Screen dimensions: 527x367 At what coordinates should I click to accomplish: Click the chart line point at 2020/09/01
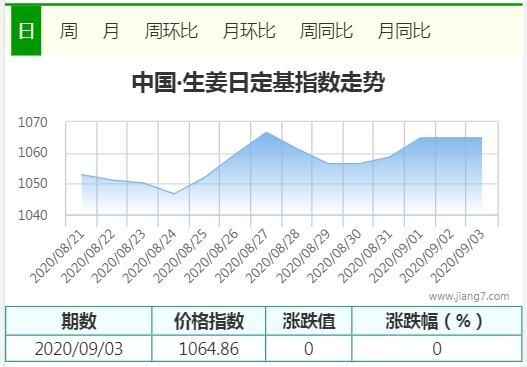420,137
